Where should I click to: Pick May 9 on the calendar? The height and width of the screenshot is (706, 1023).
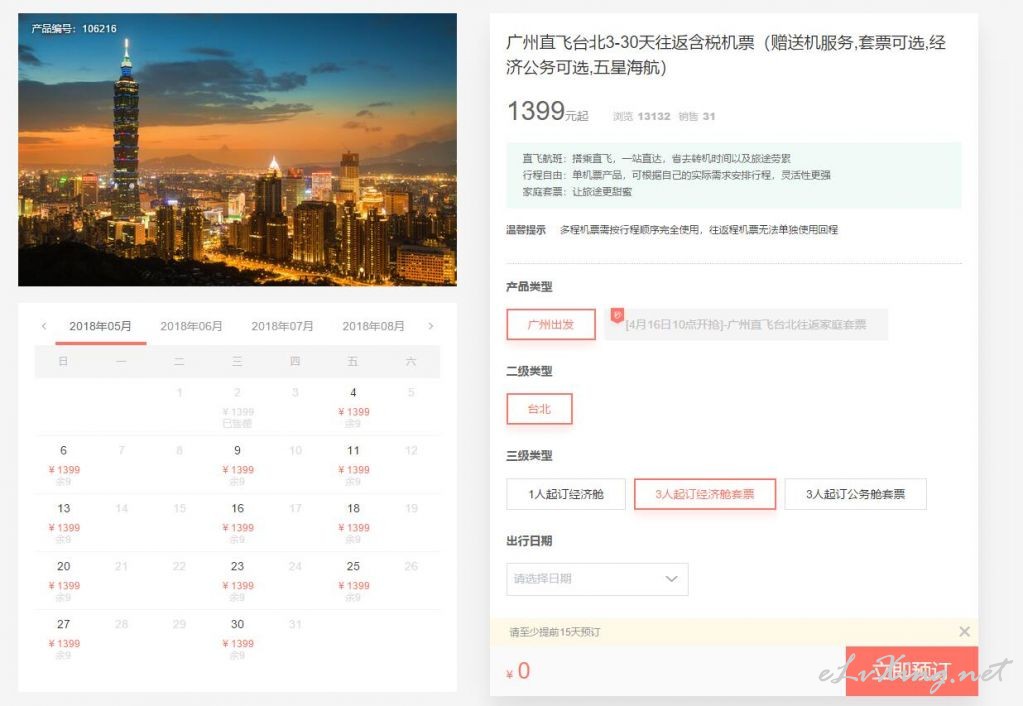(x=237, y=465)
